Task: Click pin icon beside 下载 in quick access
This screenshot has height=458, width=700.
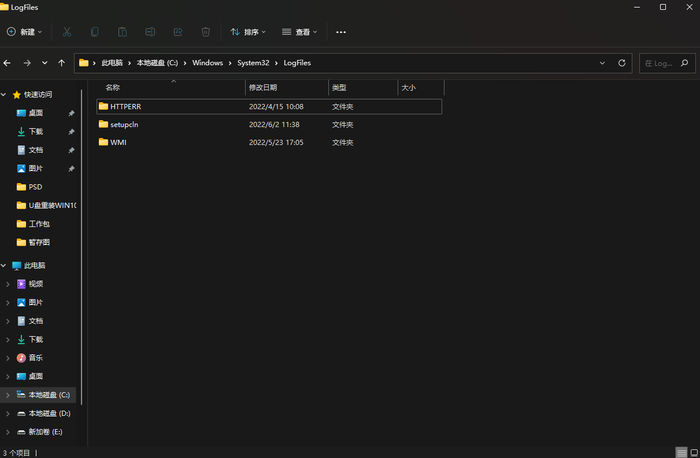Action: point(71,132)
